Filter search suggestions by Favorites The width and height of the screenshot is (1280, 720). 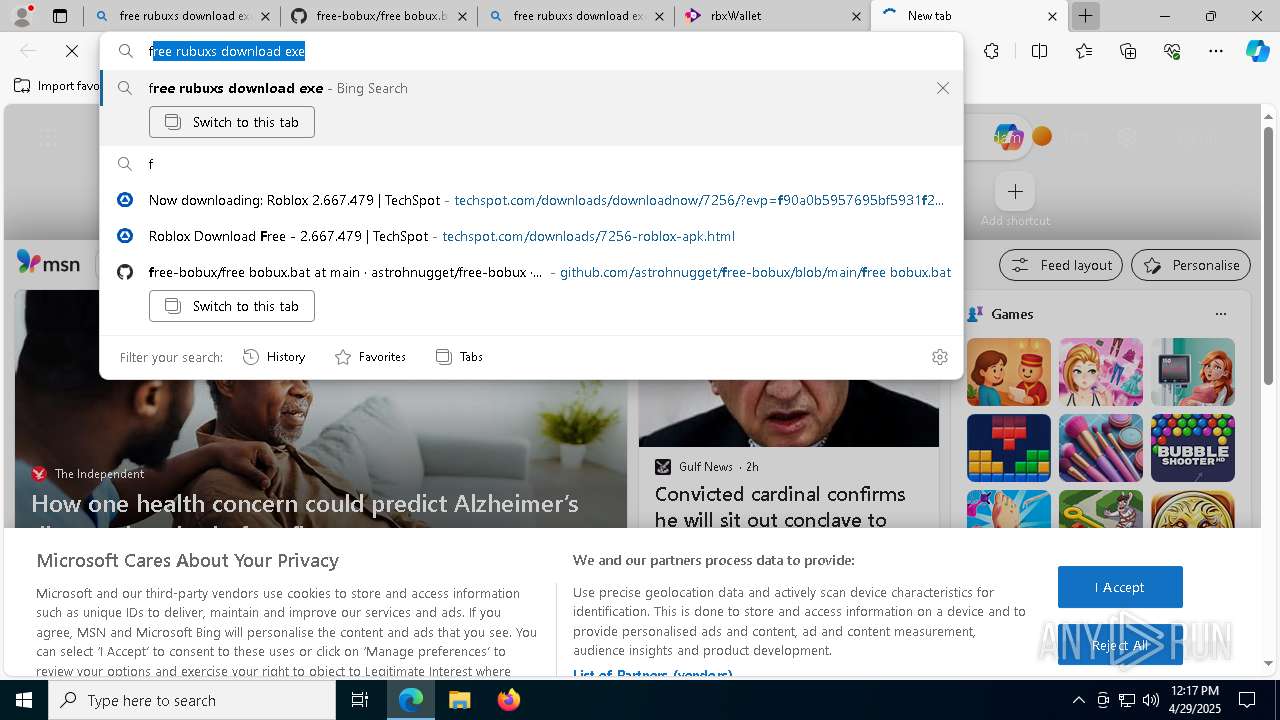click(x=370, y=357)
